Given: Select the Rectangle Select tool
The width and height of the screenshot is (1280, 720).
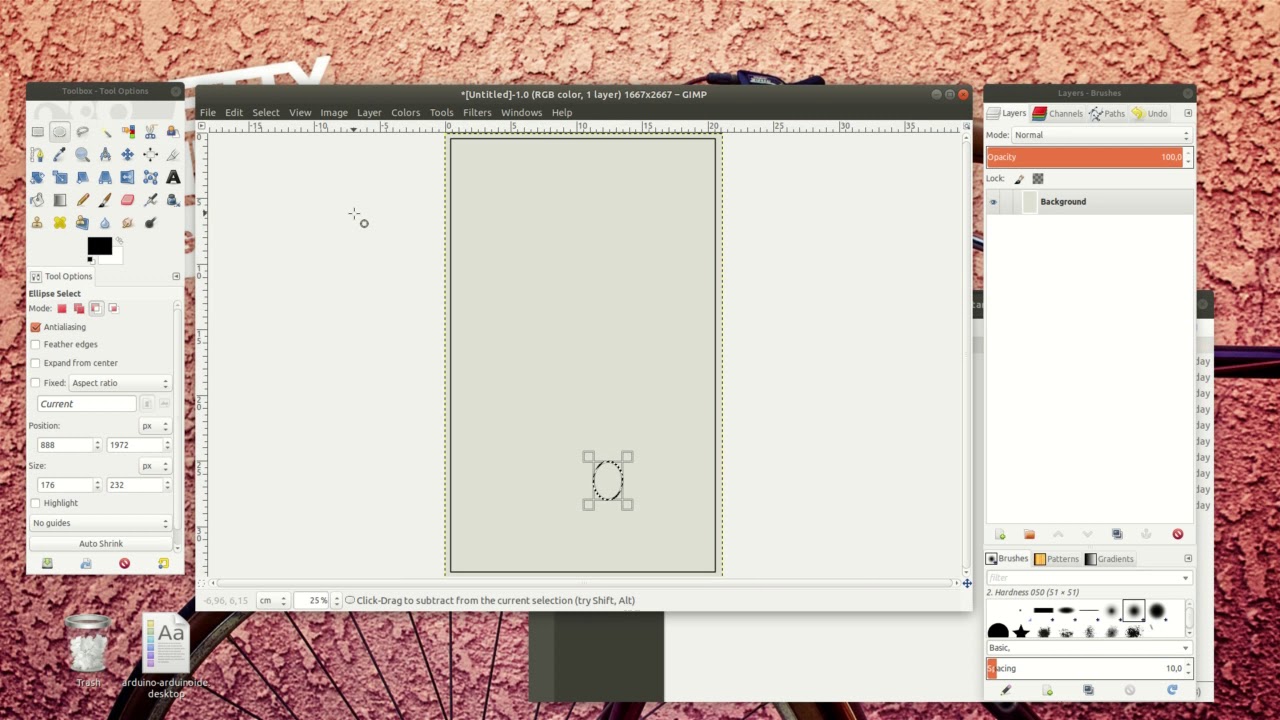Looking at the screenshot, I should click(37, 131).
